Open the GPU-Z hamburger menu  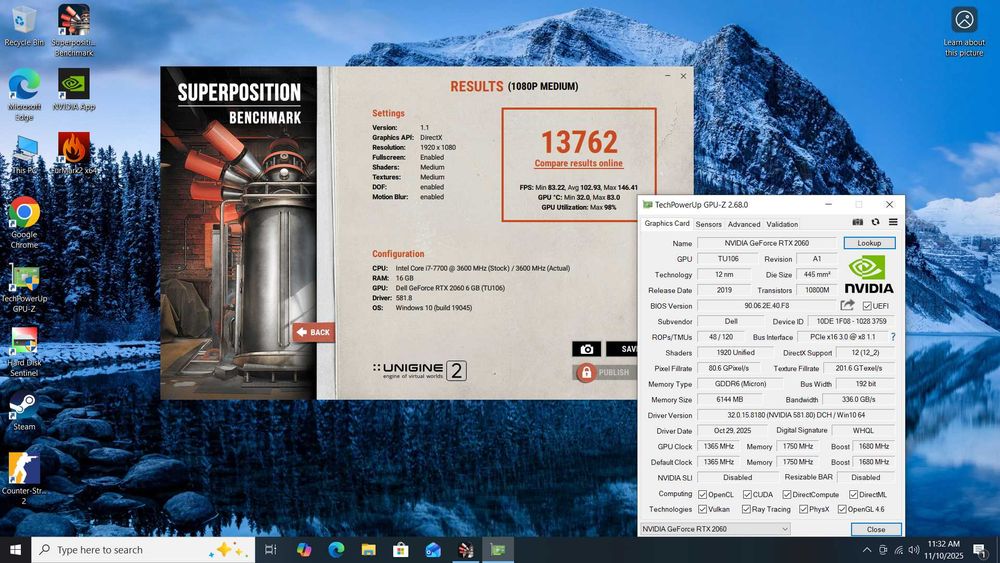click(893, 223)
